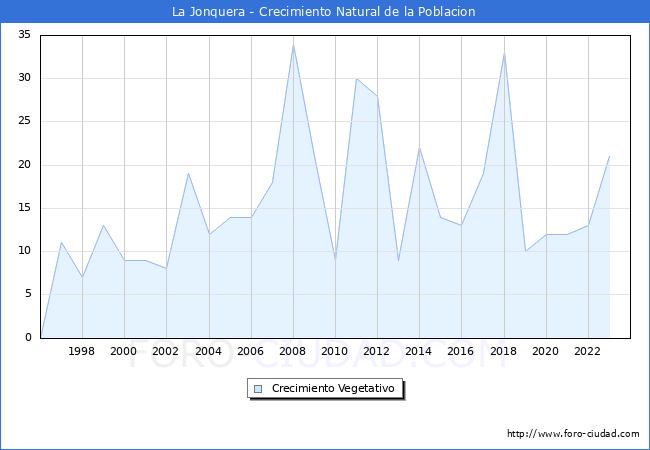
Task: Select the 2004 x-axis label
Action: pos(209,351)
